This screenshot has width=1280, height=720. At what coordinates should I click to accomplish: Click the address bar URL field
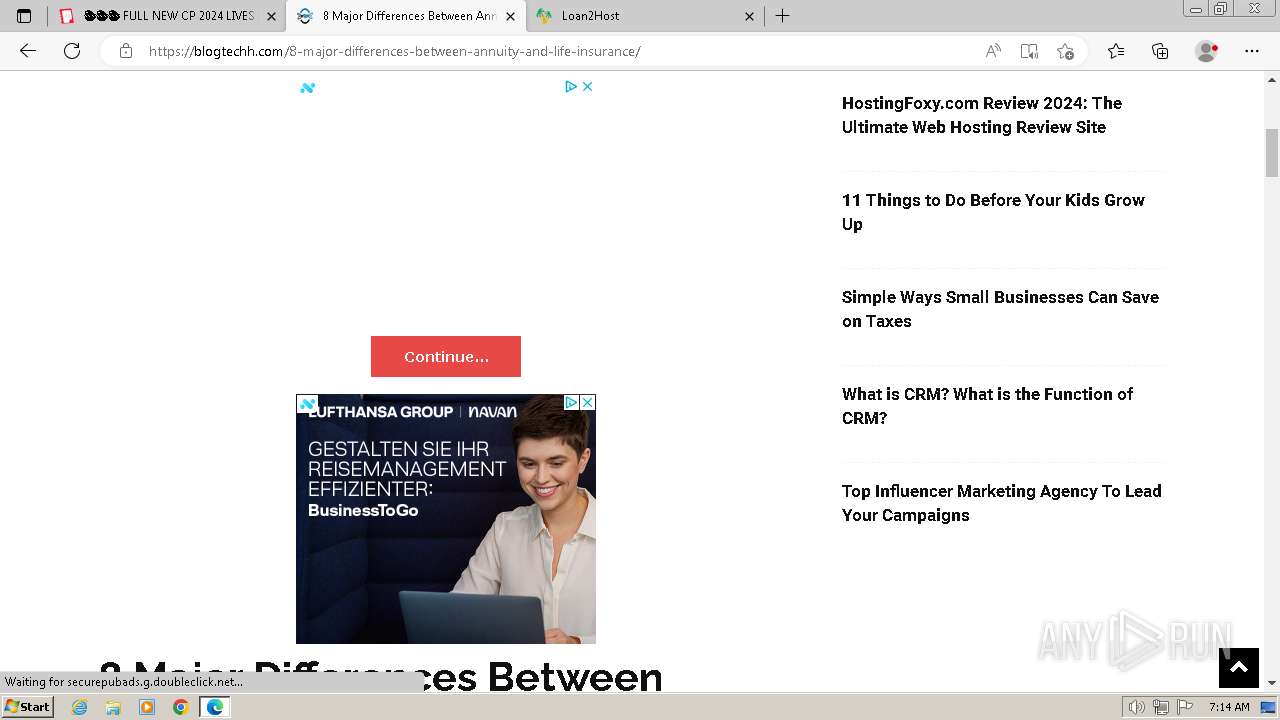[560, 51]
